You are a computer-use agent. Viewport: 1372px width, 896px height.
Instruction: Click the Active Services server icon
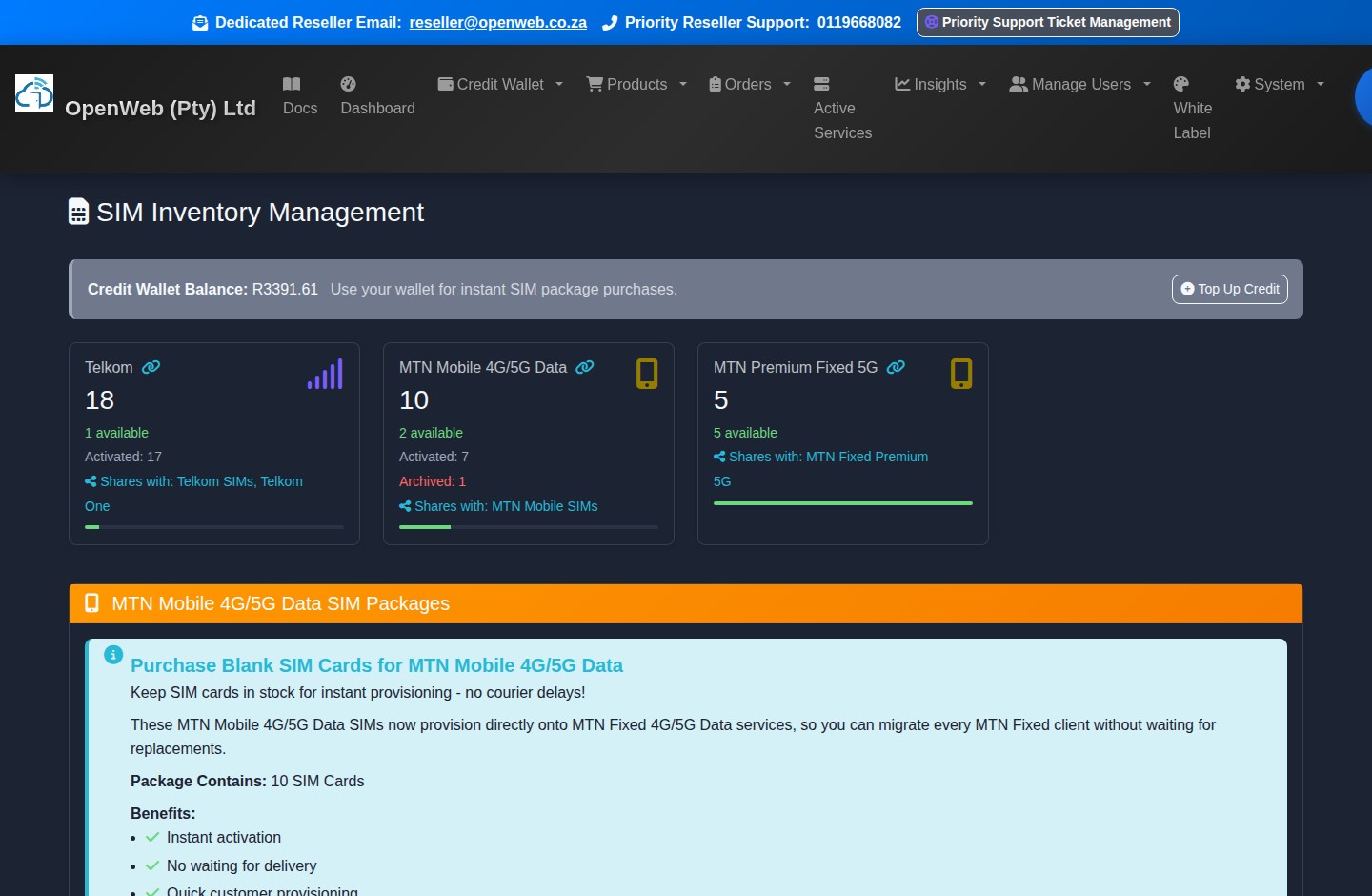coord(821,84)
